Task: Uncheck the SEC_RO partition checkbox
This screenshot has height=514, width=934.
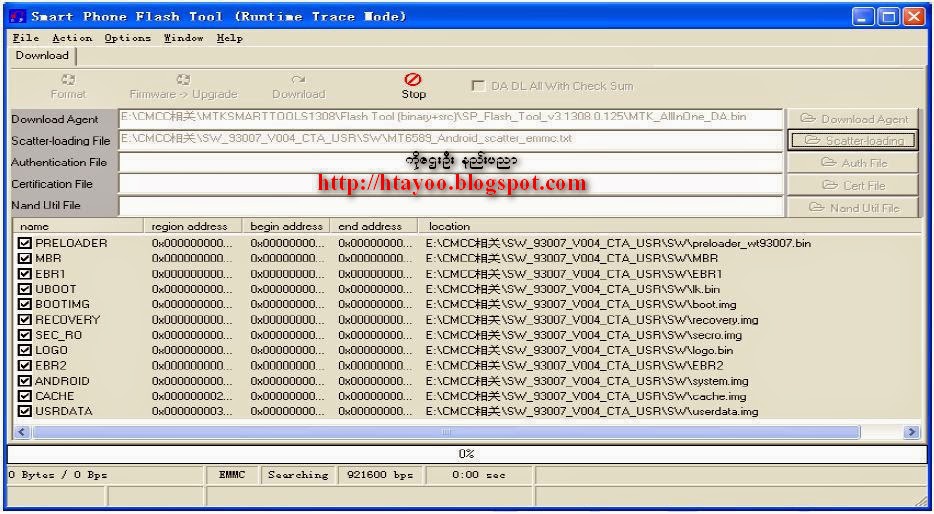Action: (24, 335)
